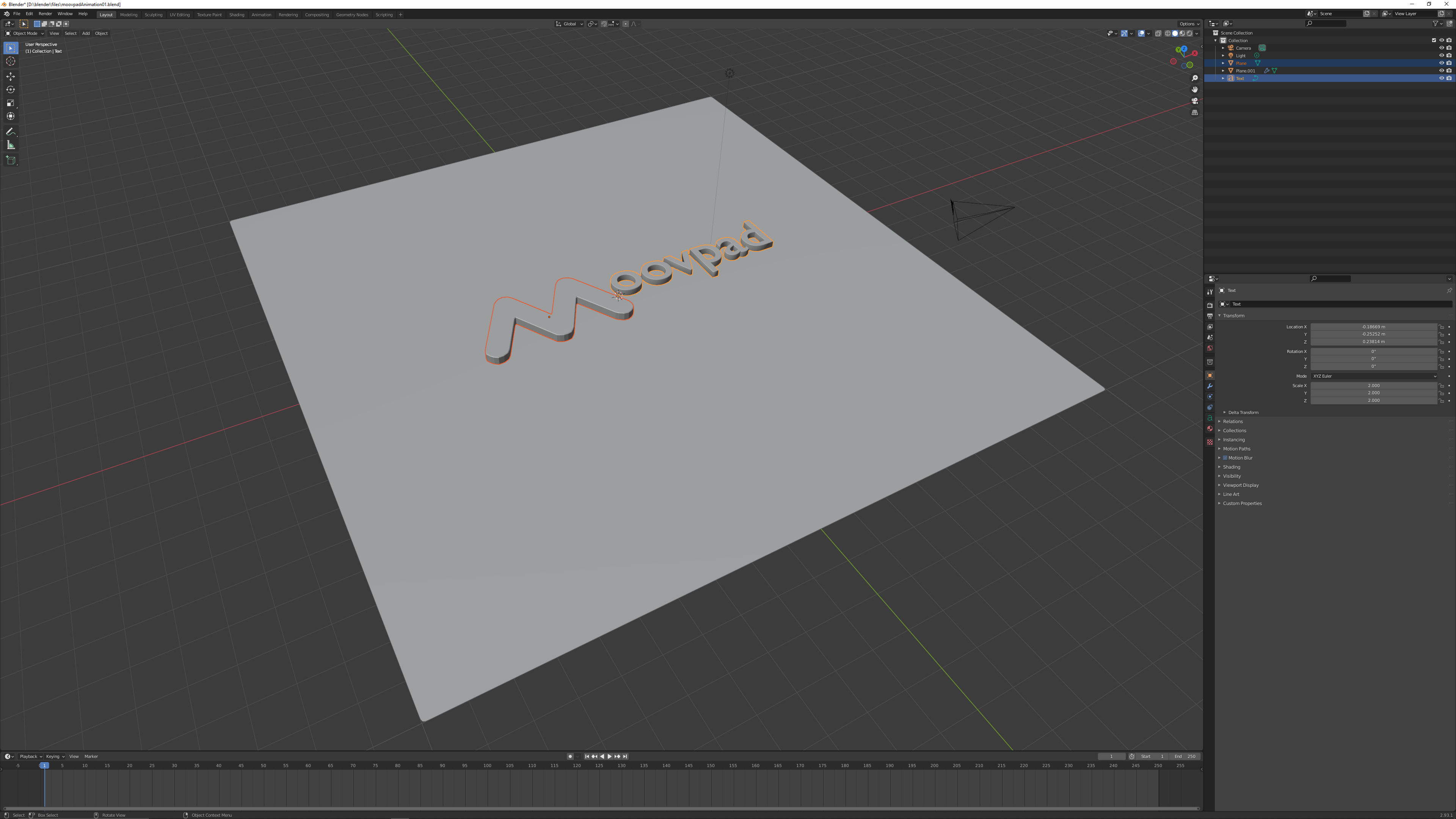Toggle the Motion Blur checkbox
Image resolution: width=1456 pixels, height=819 pixels.
(x=1225, y=458)
